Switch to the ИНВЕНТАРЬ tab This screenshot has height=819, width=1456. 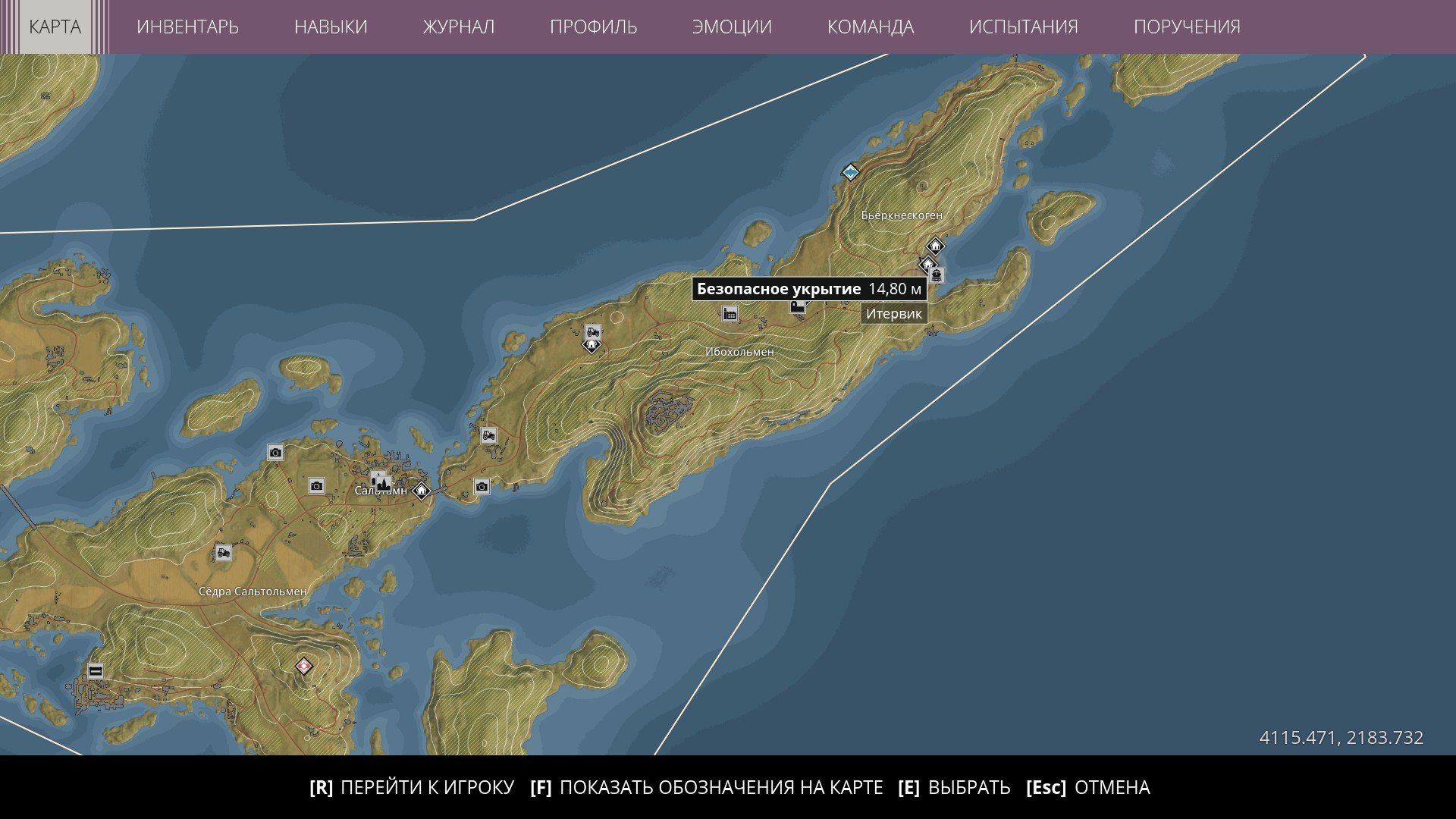coord(187,27)
